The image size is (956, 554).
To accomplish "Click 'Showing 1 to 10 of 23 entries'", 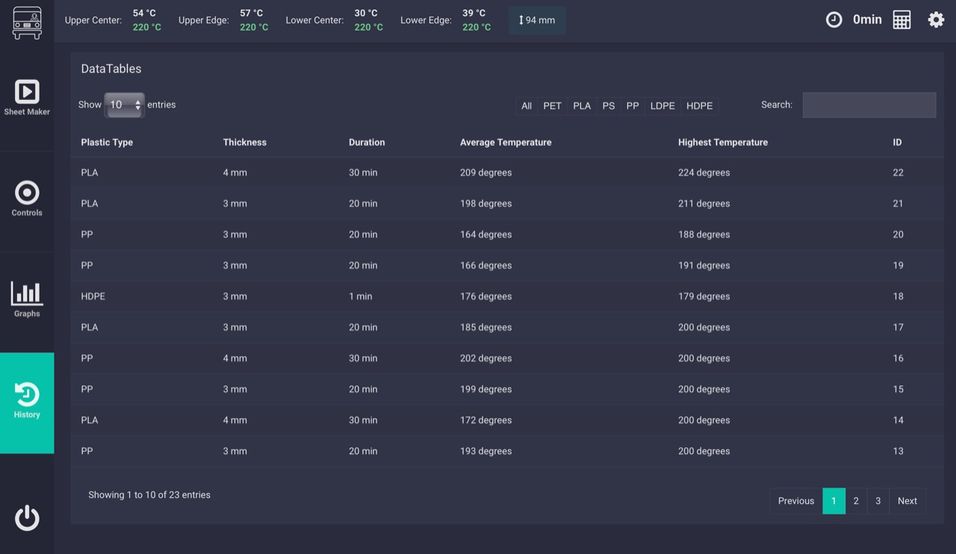I will [149, 495].
